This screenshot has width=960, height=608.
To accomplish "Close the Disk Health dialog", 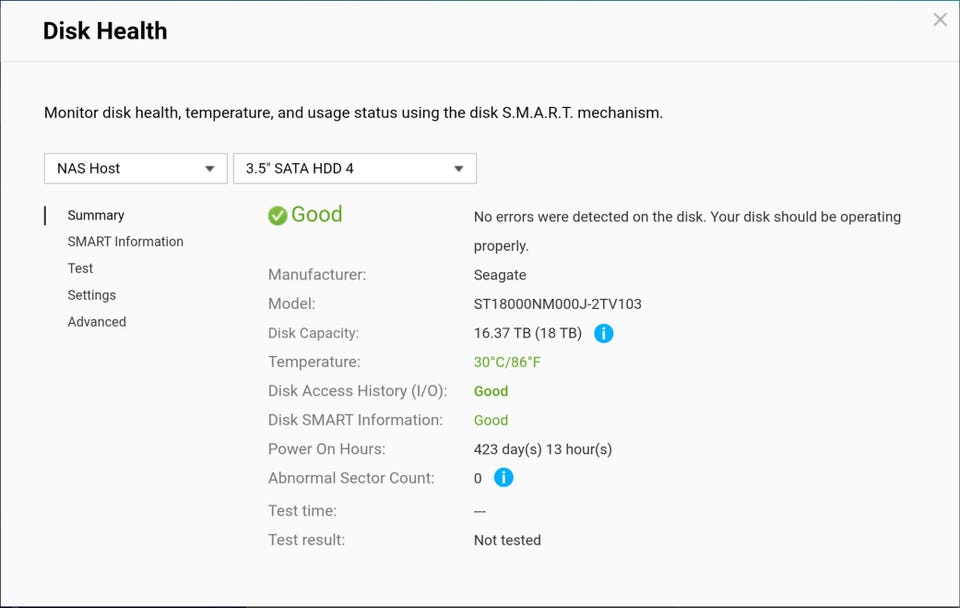I will click(x=940, y=20).
